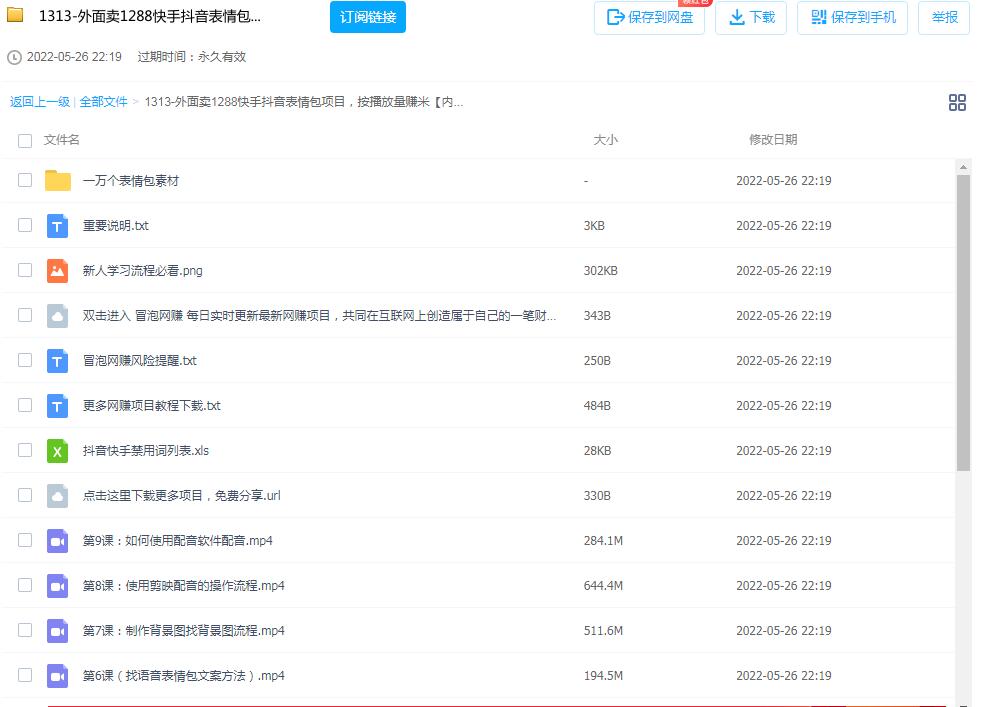This screenshot has height=707, width=981.
Task: Click the video icon for 第6课 mp4
Action: point(57,676)
